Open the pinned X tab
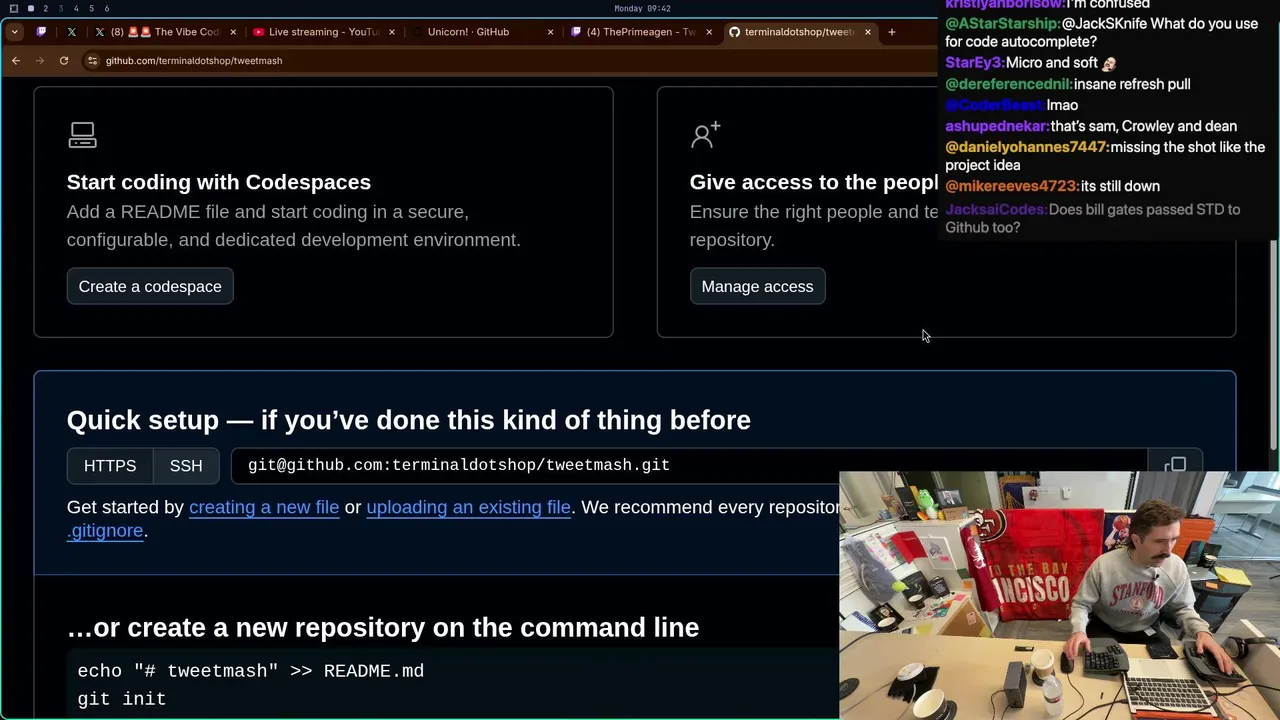 [71, 32]
